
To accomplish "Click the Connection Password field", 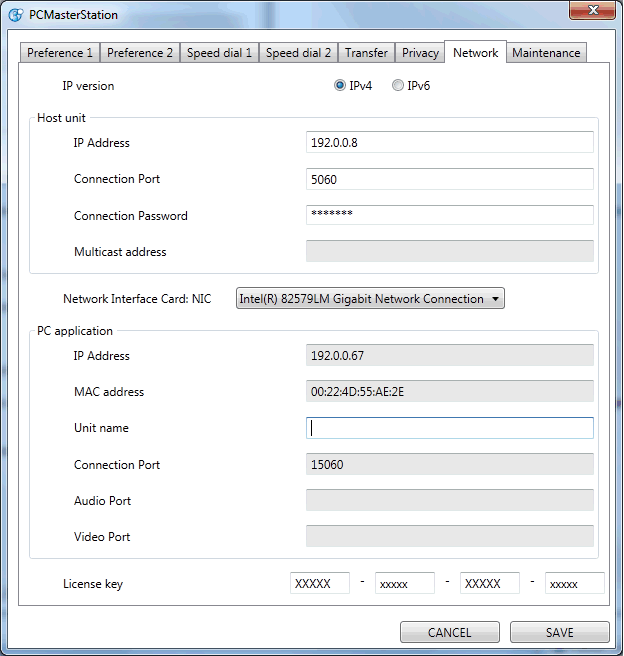I will (x=450, y=215).
